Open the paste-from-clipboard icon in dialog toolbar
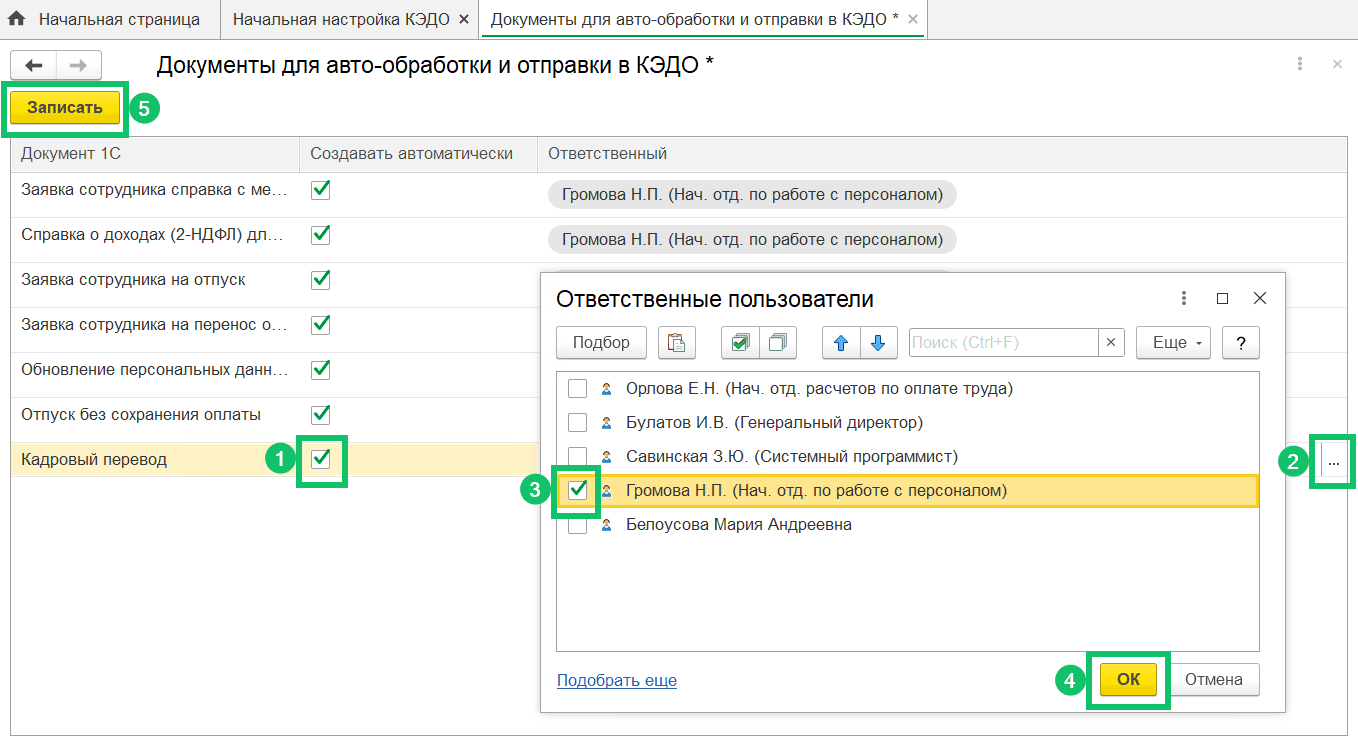This screenshot has height=745, width=1358. pos(677,343)
